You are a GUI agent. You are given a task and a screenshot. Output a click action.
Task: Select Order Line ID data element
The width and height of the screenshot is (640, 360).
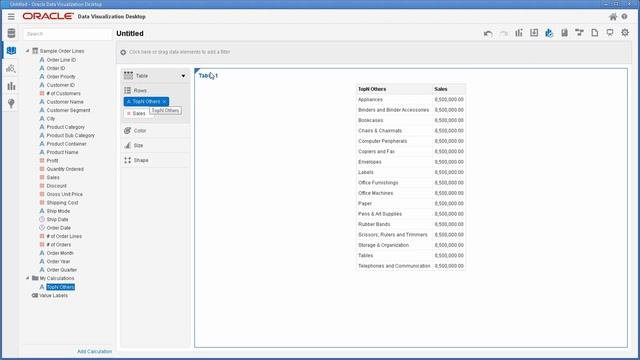(61, 60)
